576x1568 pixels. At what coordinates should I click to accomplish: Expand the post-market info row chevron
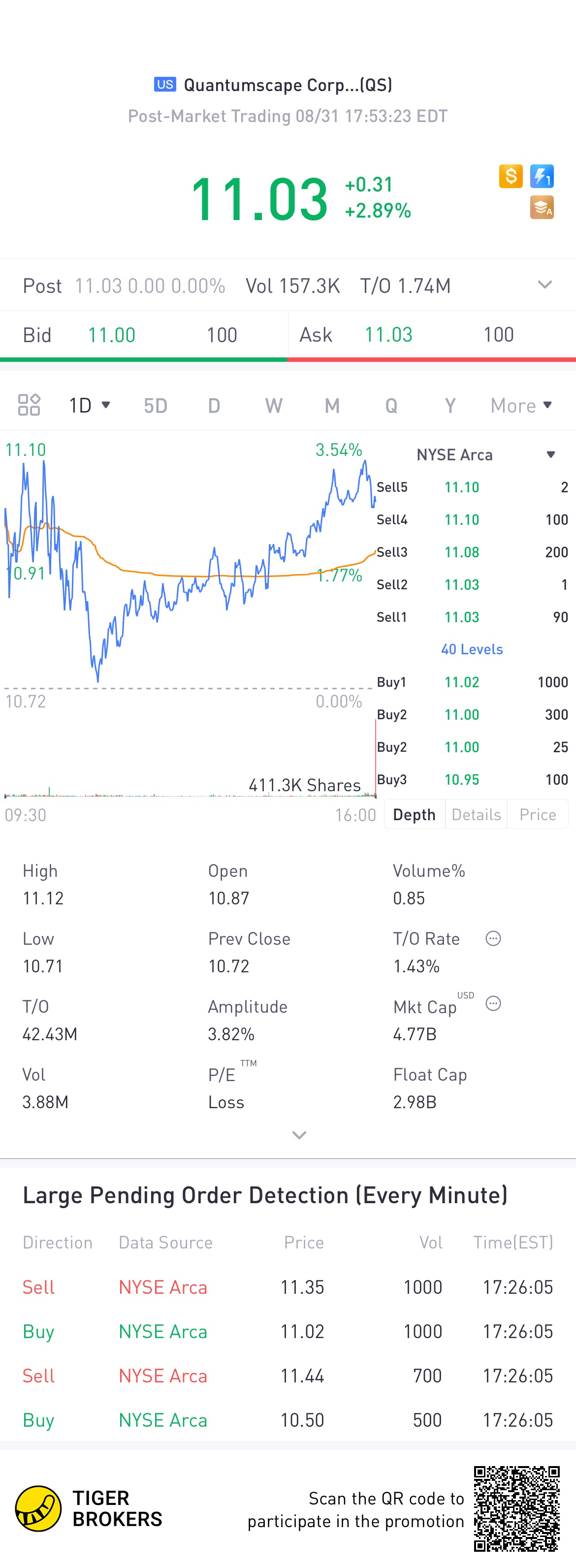(x=544, y=284)
